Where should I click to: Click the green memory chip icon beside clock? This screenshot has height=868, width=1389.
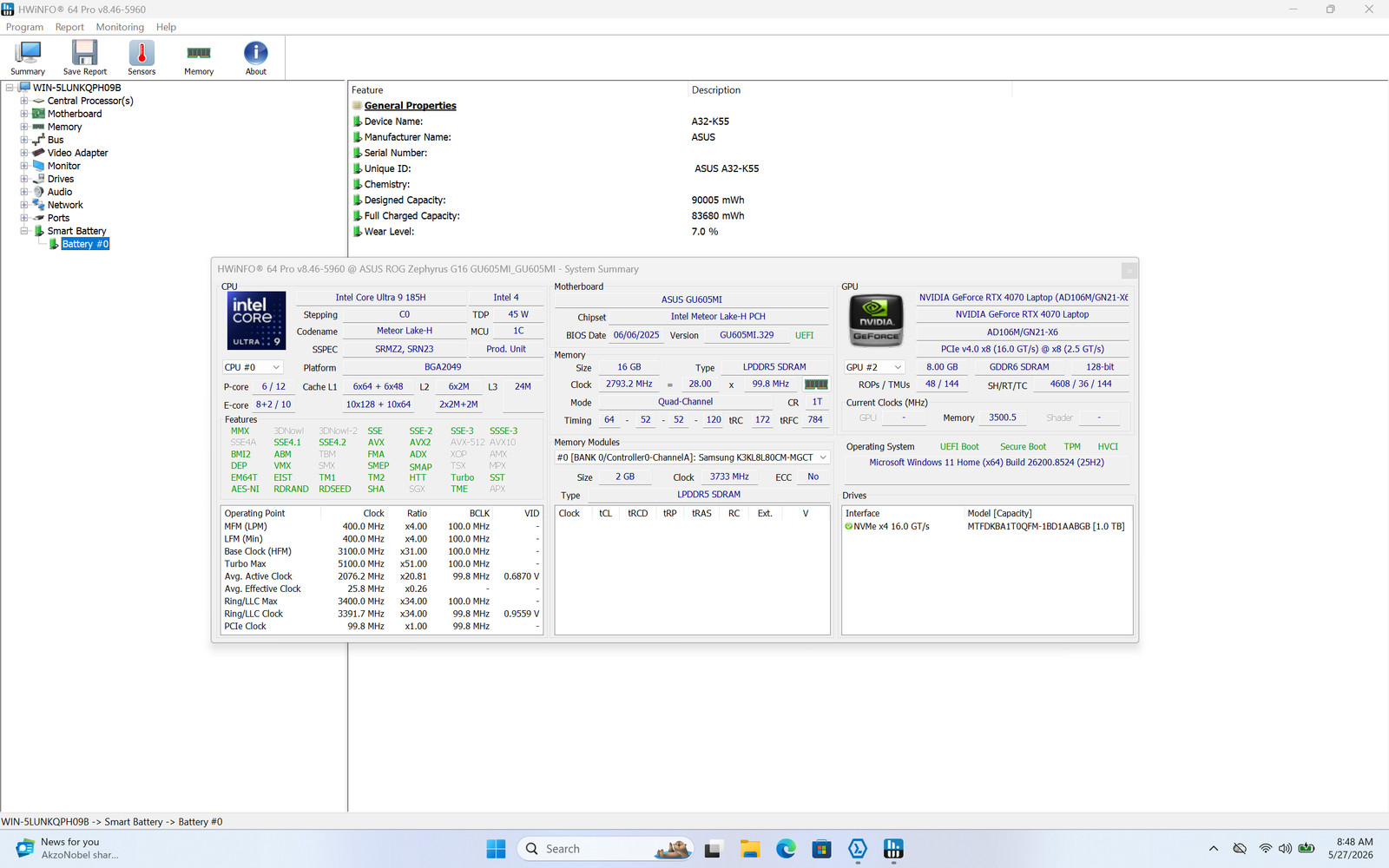pyautogui.click(x=816, y=384)
